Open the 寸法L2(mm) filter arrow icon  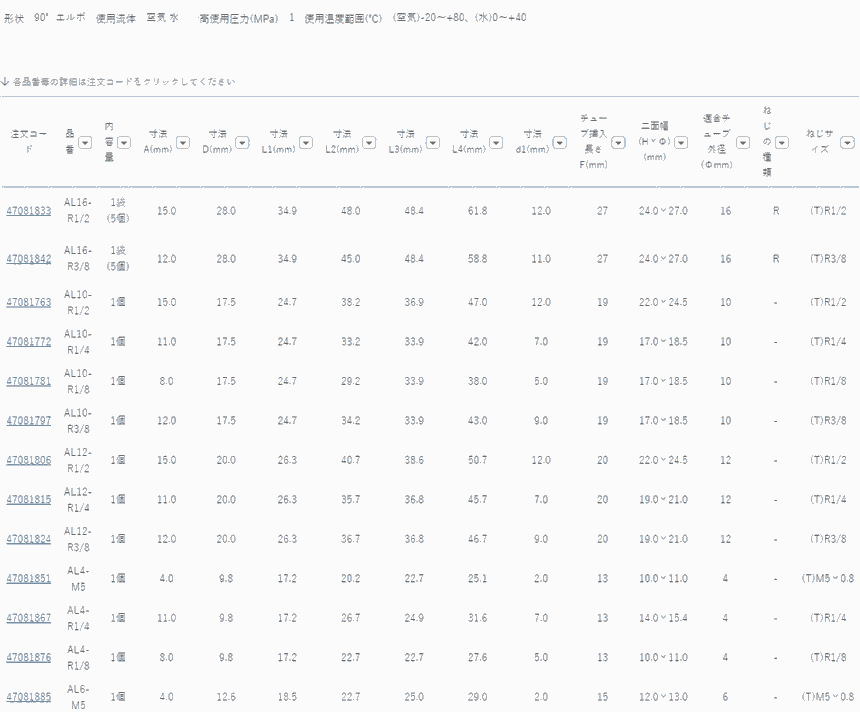click(x=369, y=142)
